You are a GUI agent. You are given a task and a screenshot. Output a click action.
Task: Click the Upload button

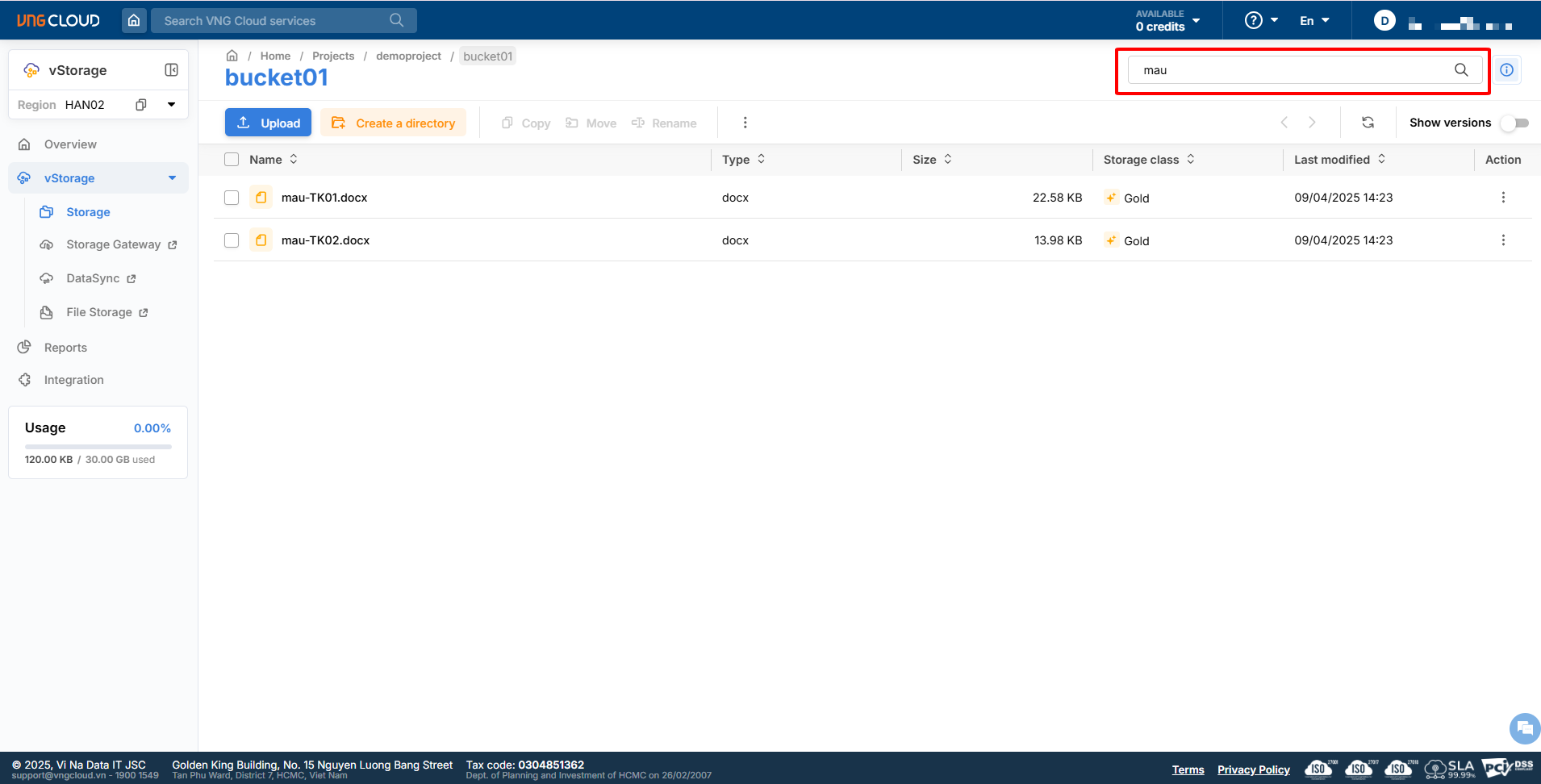tap(268, 123)
